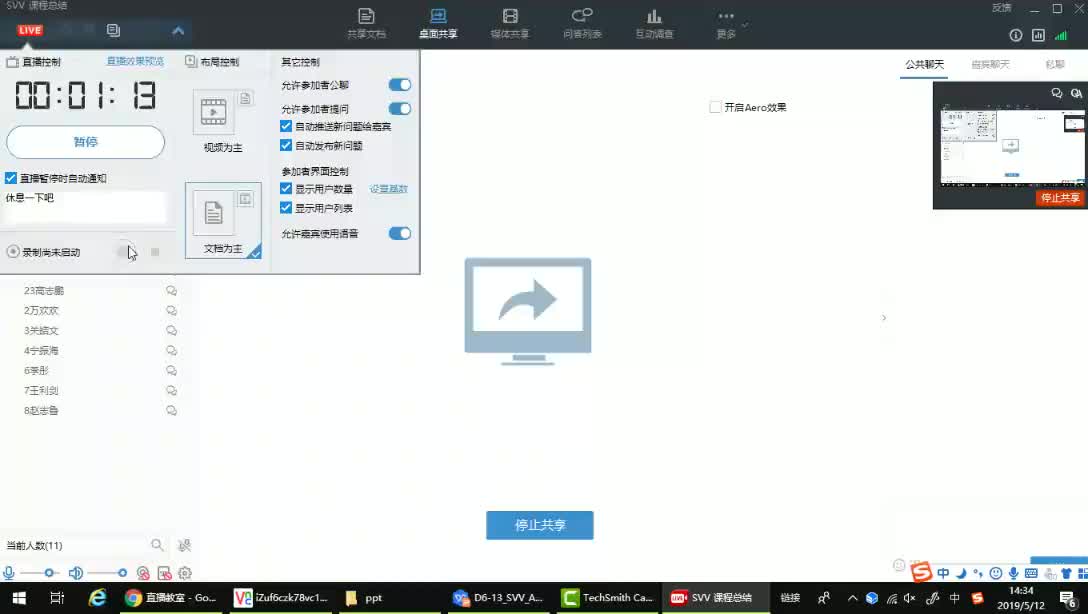The width and height of the screenshot is (1088, 614).
Task: Open chat with user 3关皓文
Action: [171, 331]
